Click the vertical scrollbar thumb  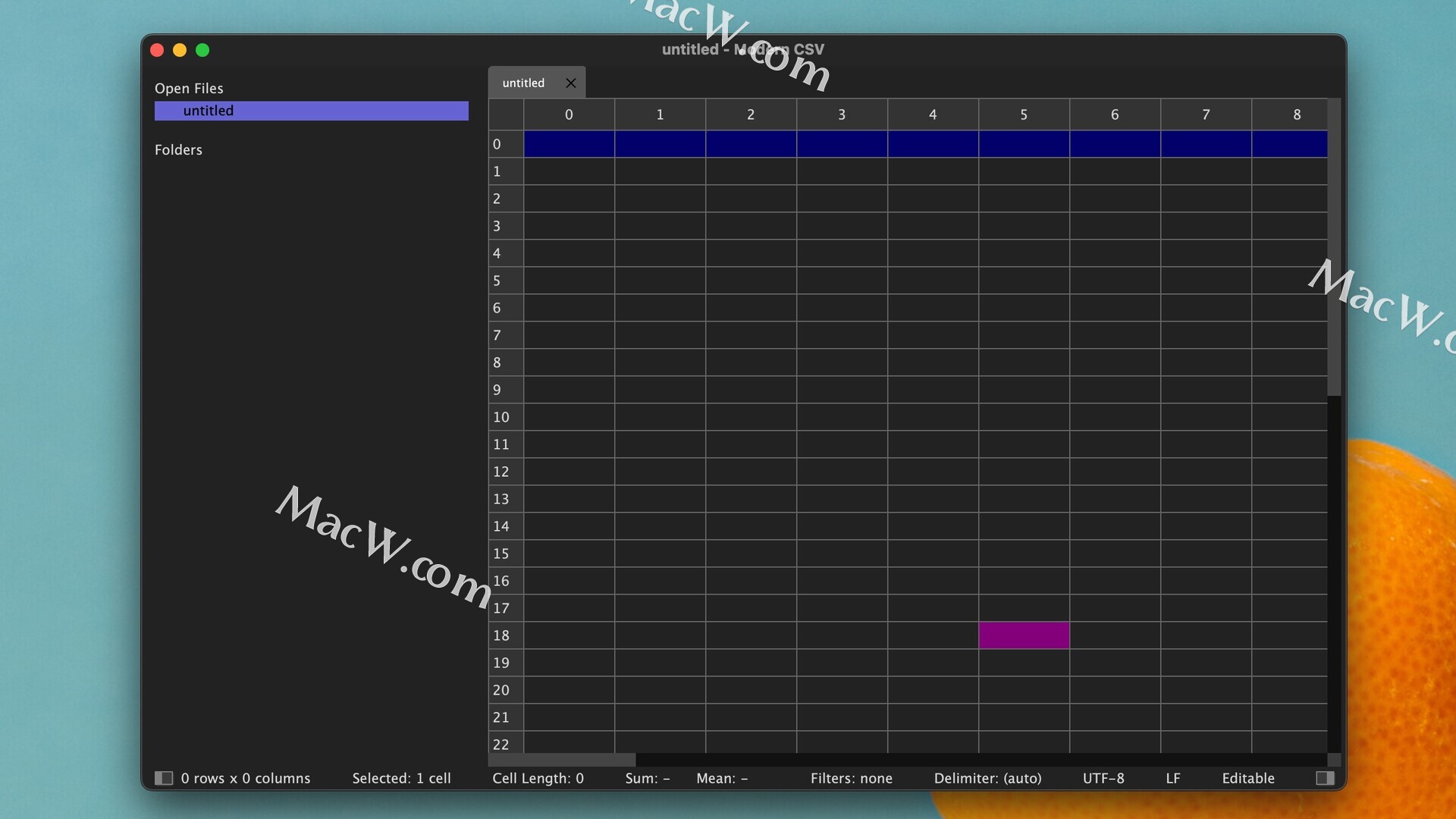point(1334,247)
